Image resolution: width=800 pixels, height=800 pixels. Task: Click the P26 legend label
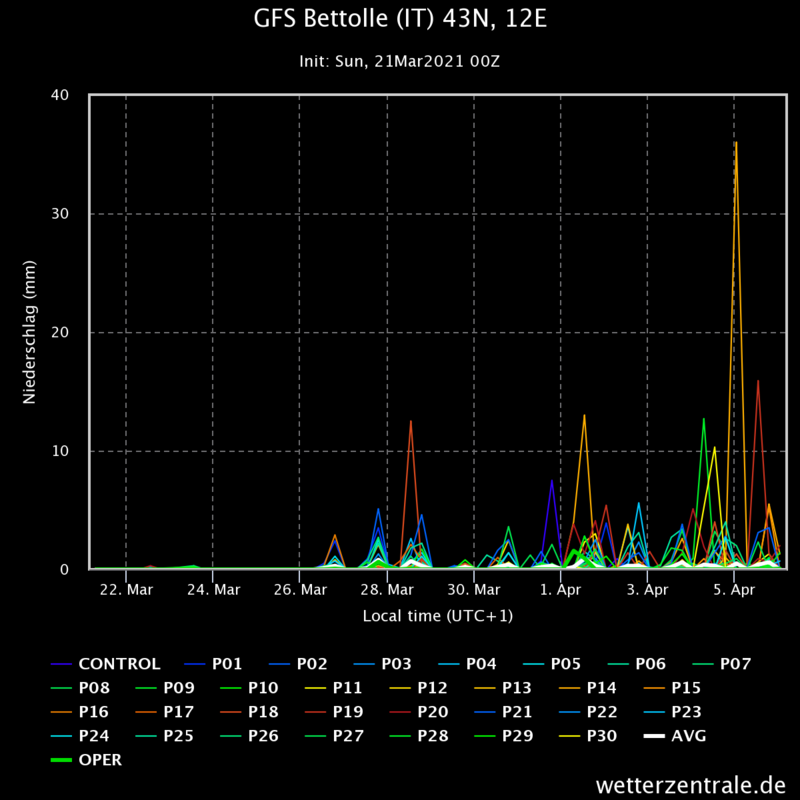[x=263, y=736]
